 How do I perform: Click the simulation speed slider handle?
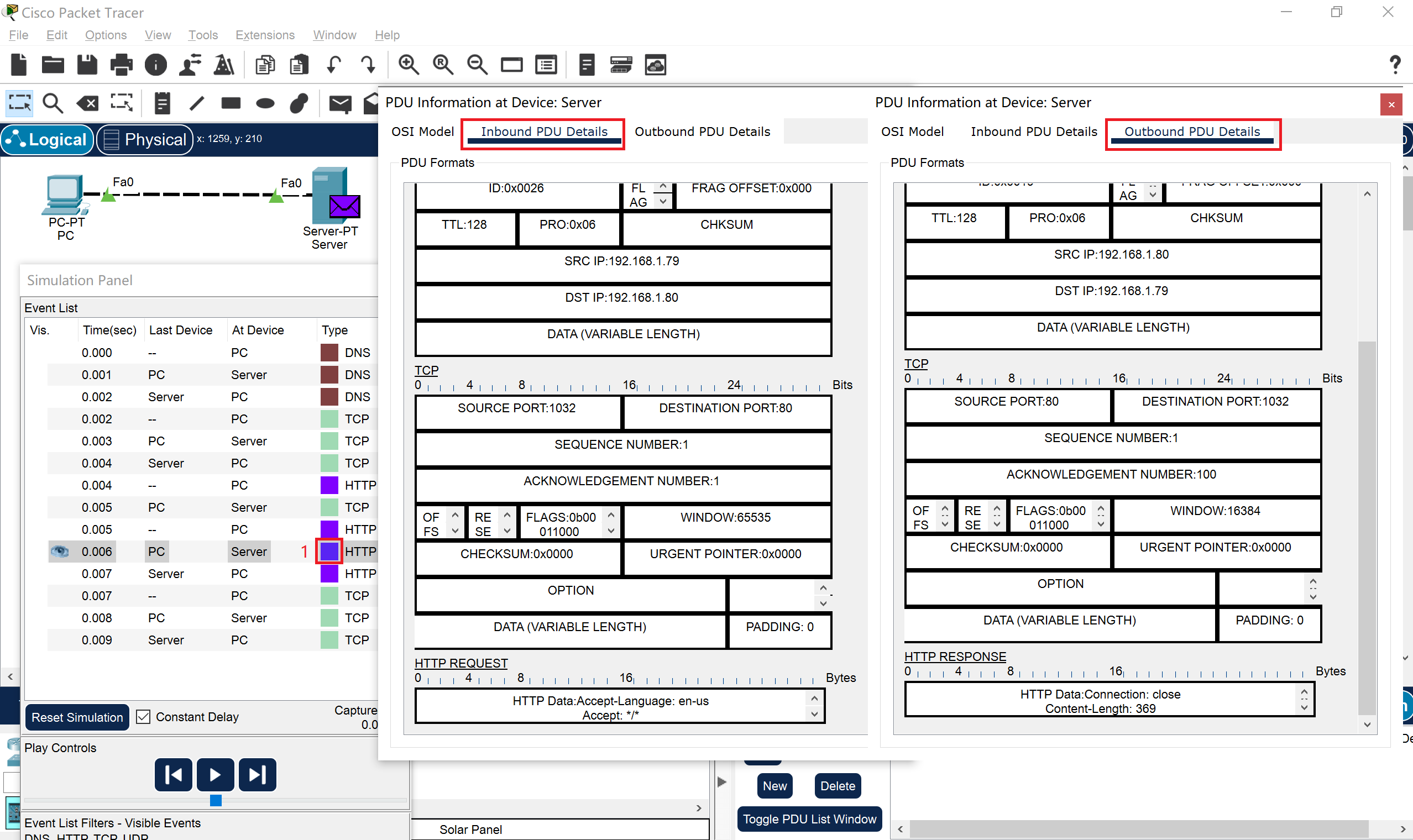click(x=216, y=801)
